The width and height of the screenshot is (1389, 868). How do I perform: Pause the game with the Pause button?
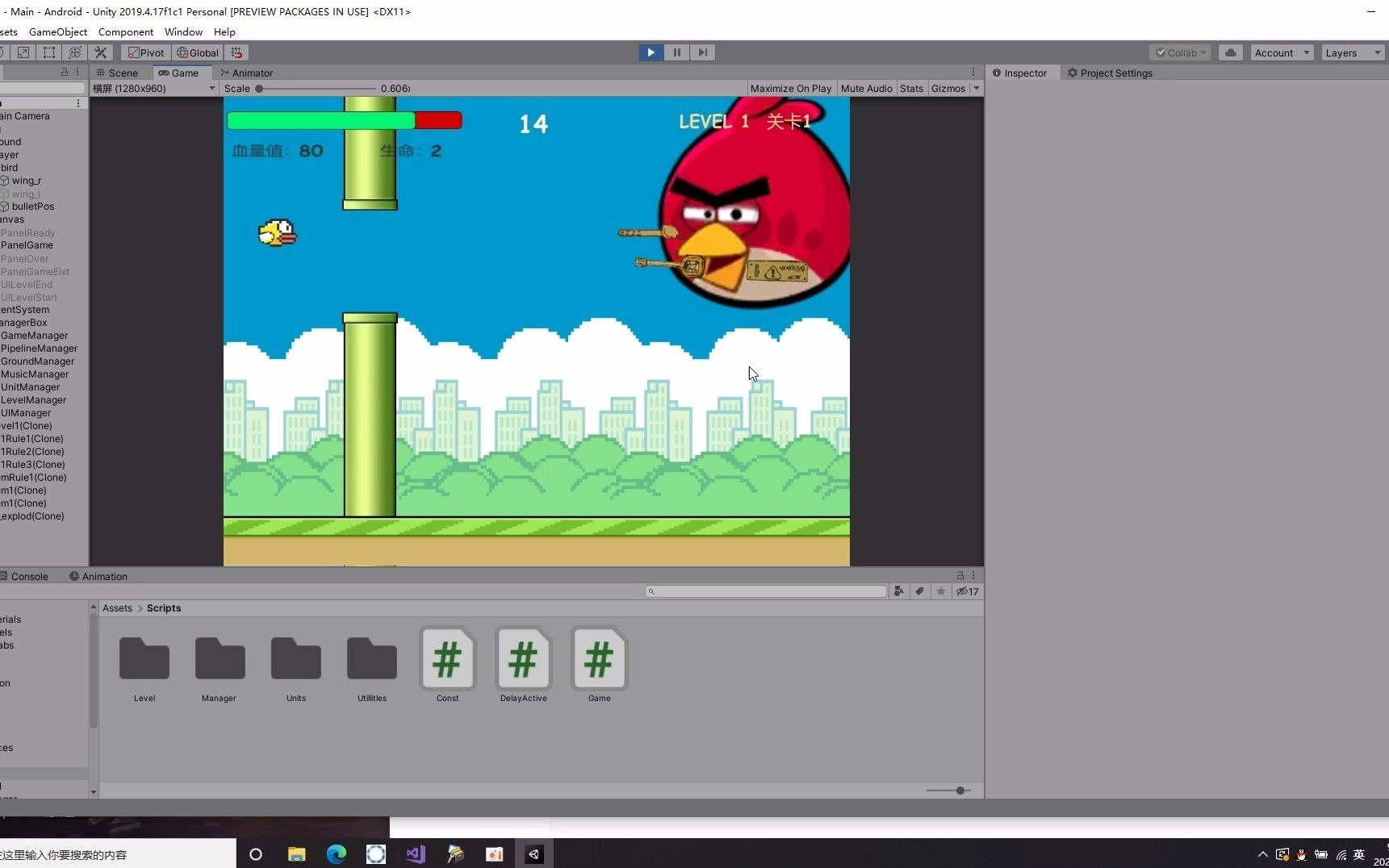pyautogui.click(x=676, y=52)
